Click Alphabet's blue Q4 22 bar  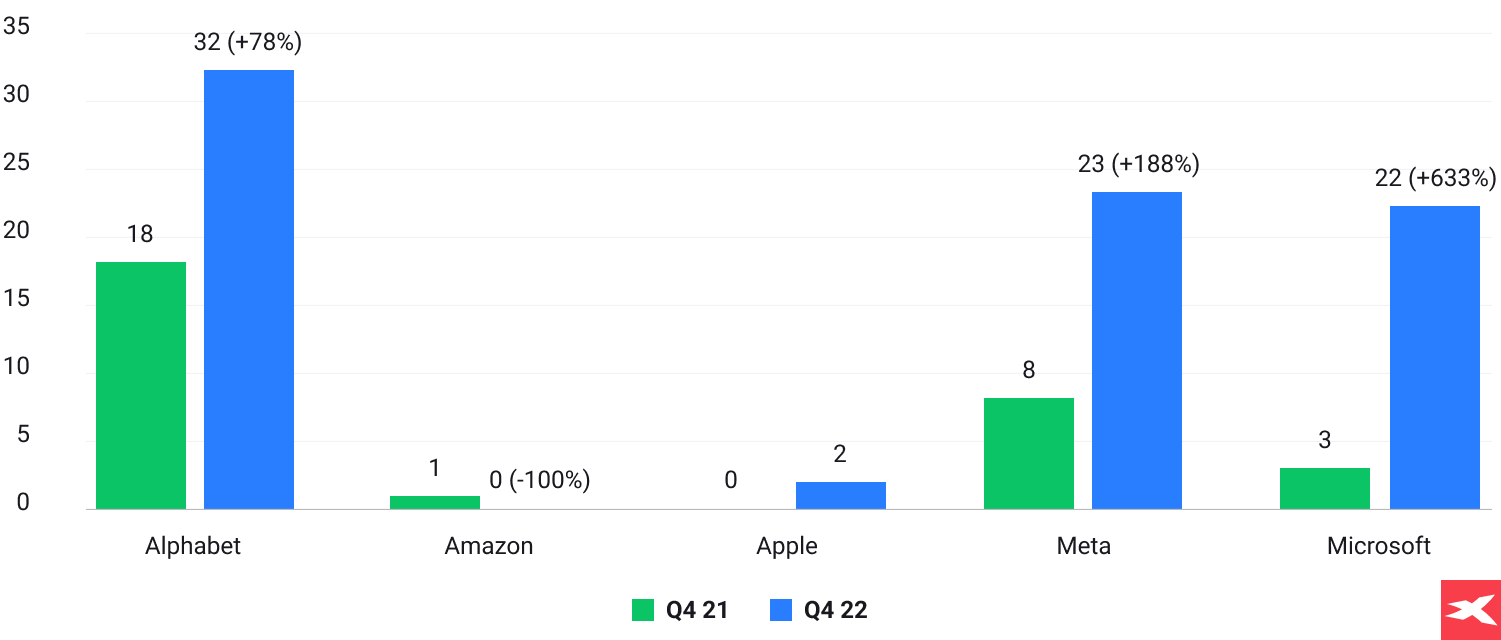pyautogui.click(x=249, y=290)
